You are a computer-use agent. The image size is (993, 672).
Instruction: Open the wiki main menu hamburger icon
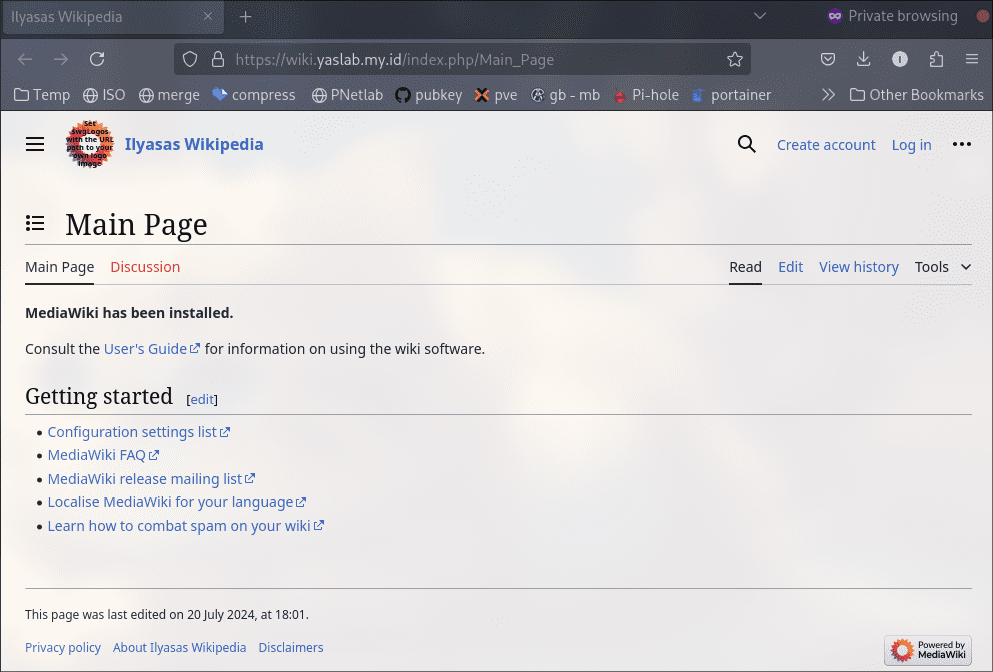[x=35, y=144]
